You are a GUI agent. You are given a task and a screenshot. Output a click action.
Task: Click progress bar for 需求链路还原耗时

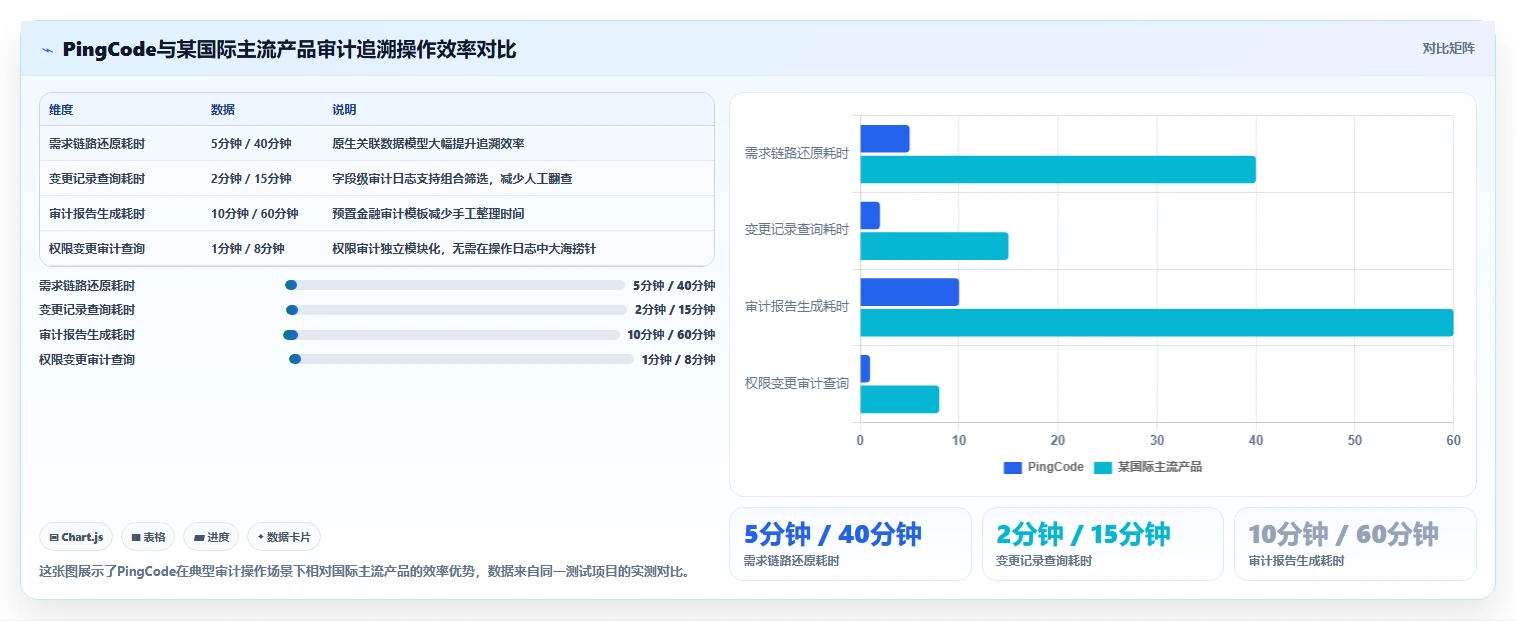coord(455,285)
